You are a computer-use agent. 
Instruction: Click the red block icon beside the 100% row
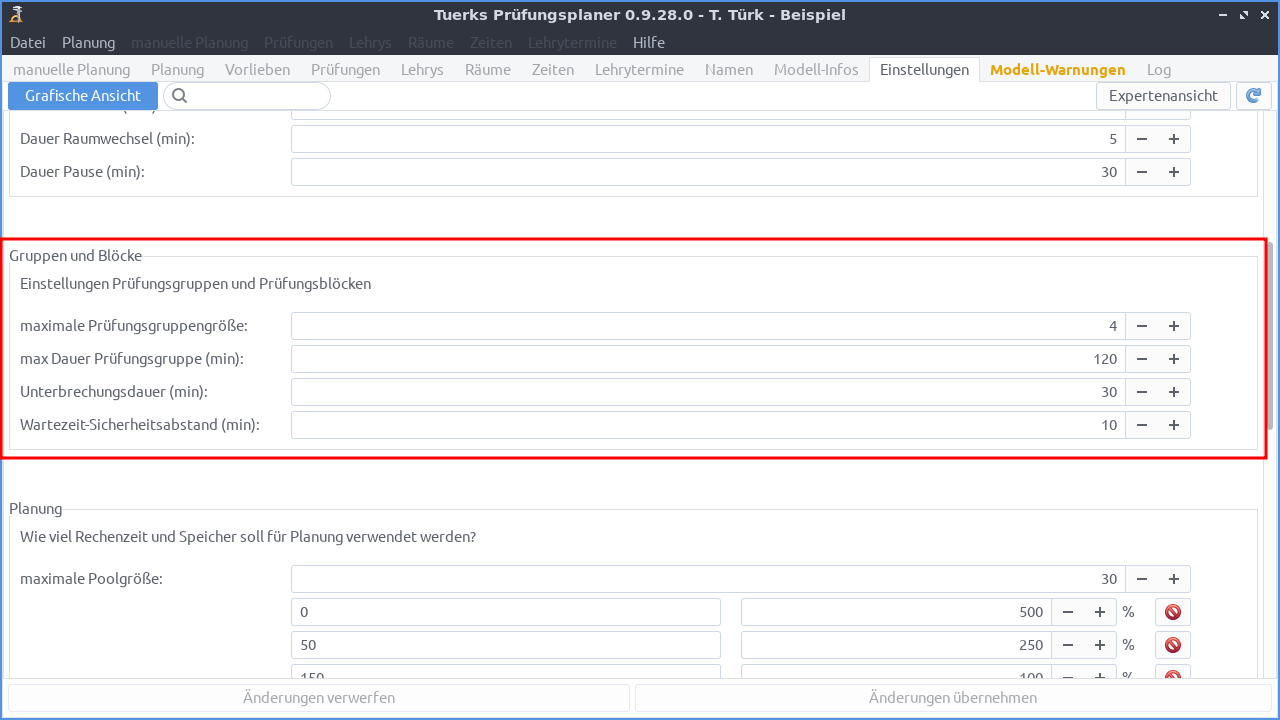click(1171, 674)
